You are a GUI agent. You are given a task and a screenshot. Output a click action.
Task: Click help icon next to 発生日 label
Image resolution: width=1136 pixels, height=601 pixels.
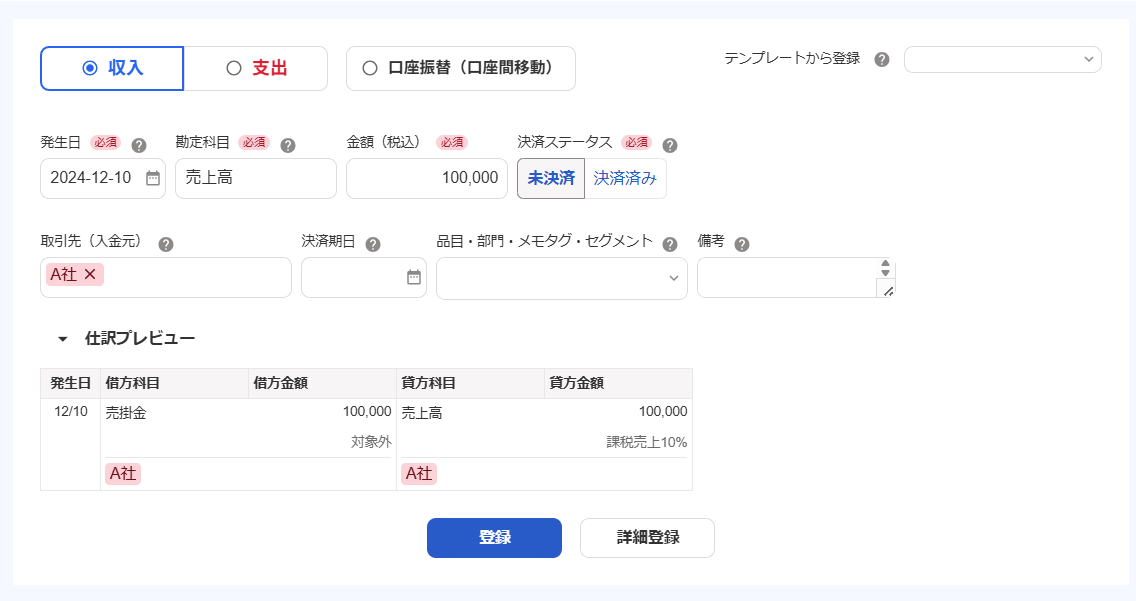tap(139, 145)
